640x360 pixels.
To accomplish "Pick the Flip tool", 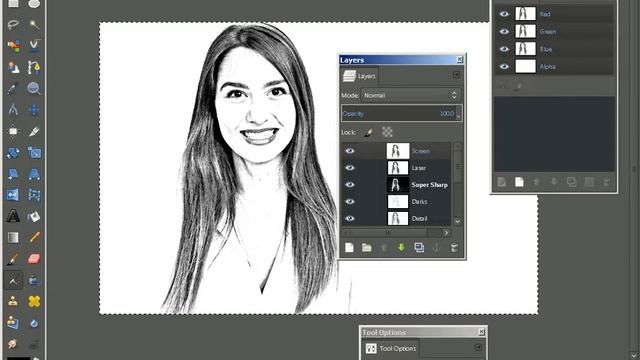I will 13,195.
